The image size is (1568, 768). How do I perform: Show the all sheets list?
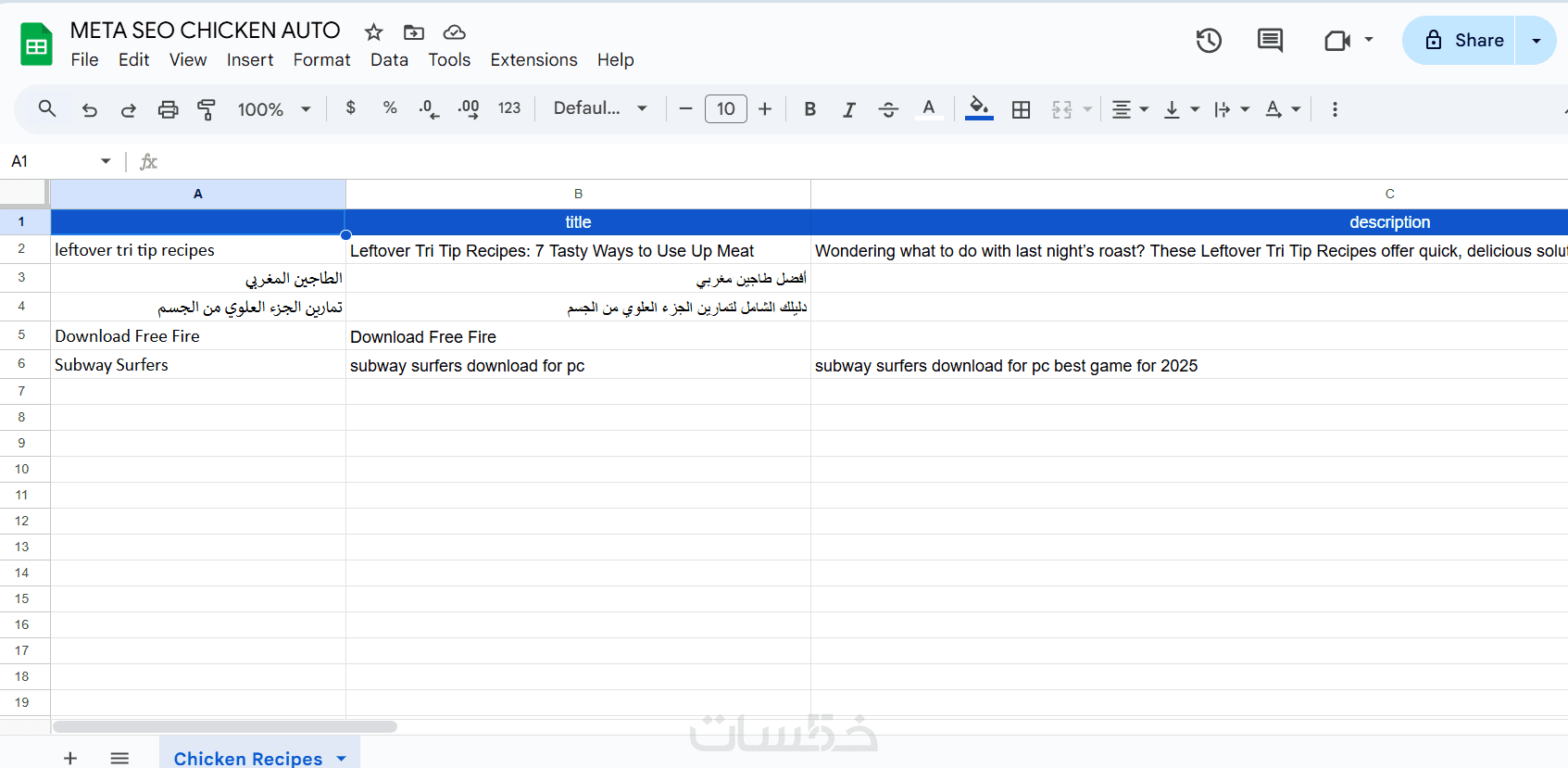point(119,759)
